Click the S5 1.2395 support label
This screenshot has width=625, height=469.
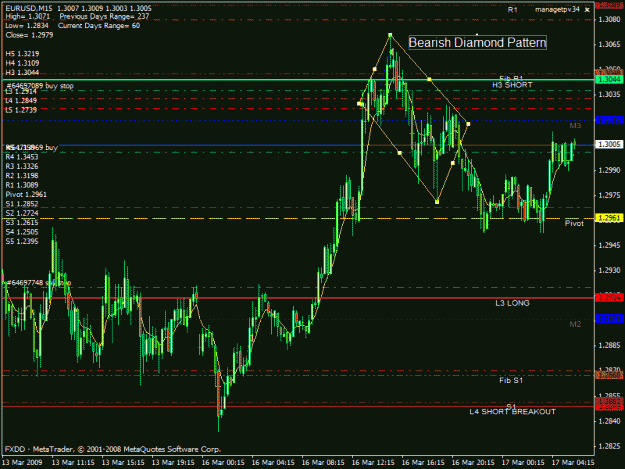tap(22, 241)
